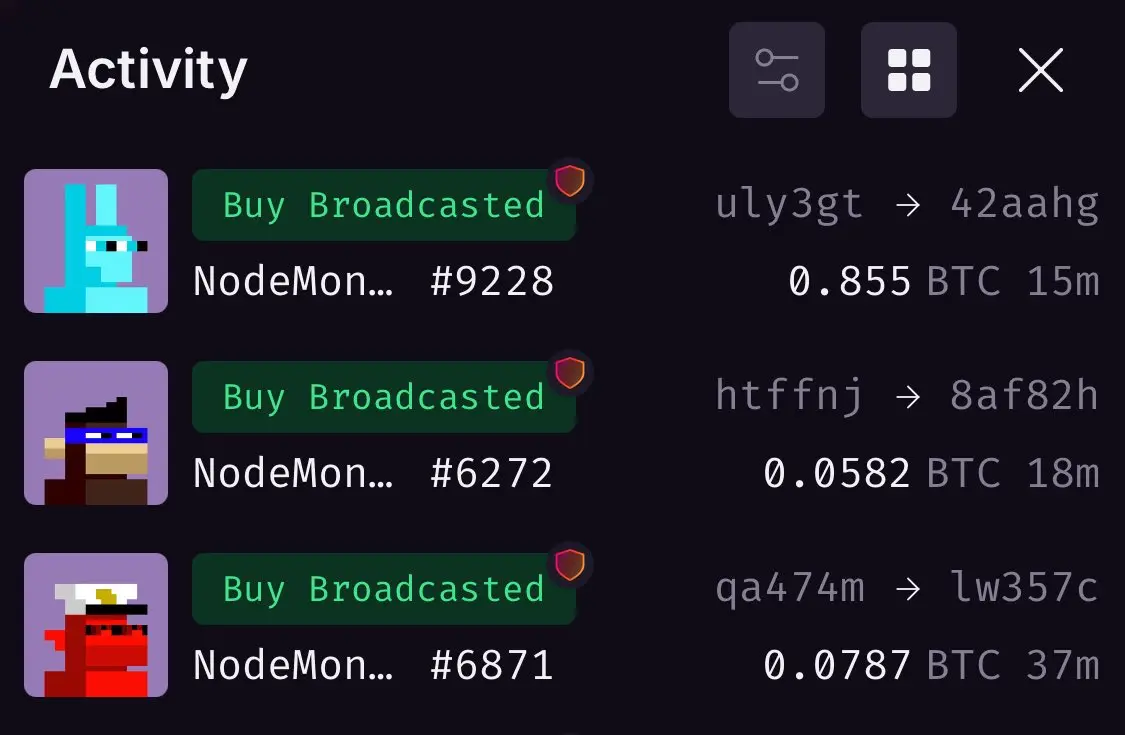
Task: Open the red captain-hat NodeMonke thumbnail
Action: [96, 625]
